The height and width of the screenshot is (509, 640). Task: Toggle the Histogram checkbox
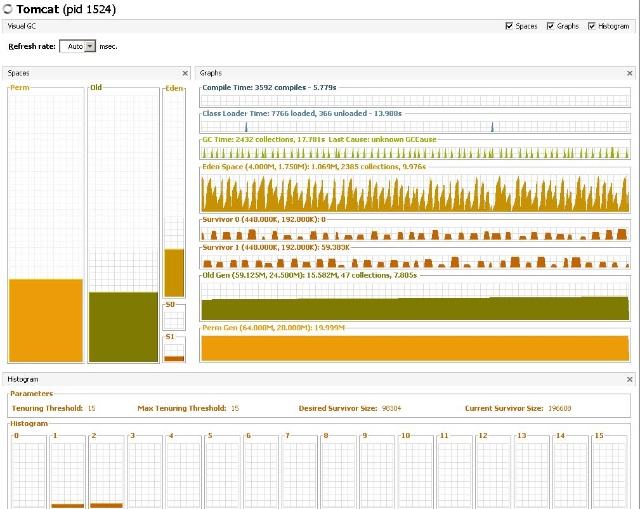591,26
